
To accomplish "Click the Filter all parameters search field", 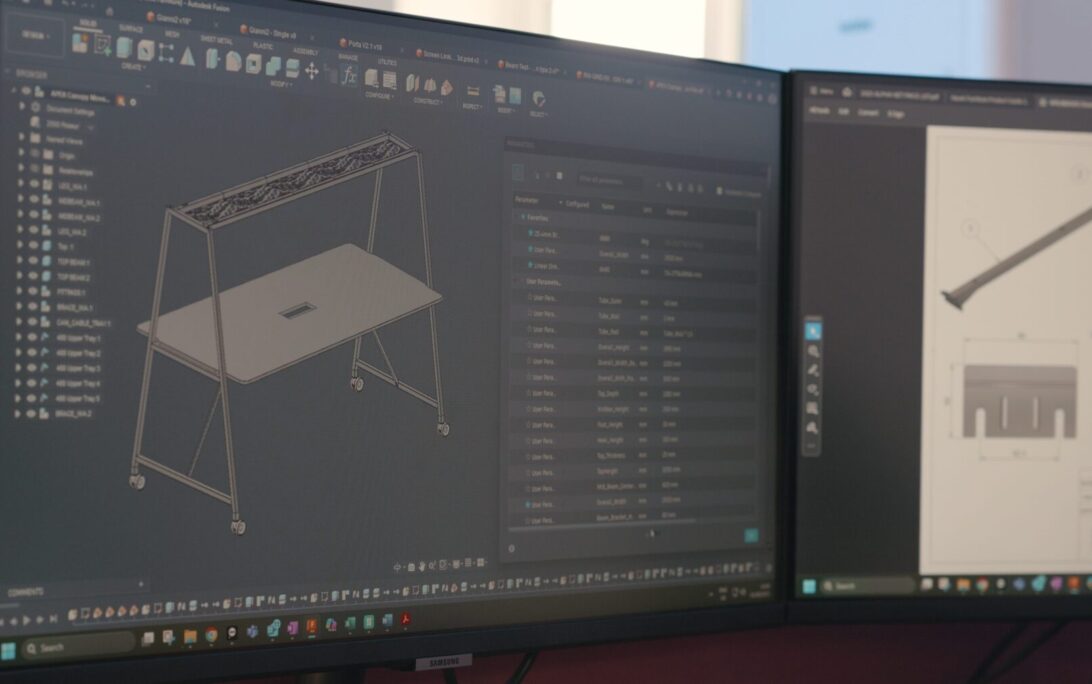I will tap(610, 181).
